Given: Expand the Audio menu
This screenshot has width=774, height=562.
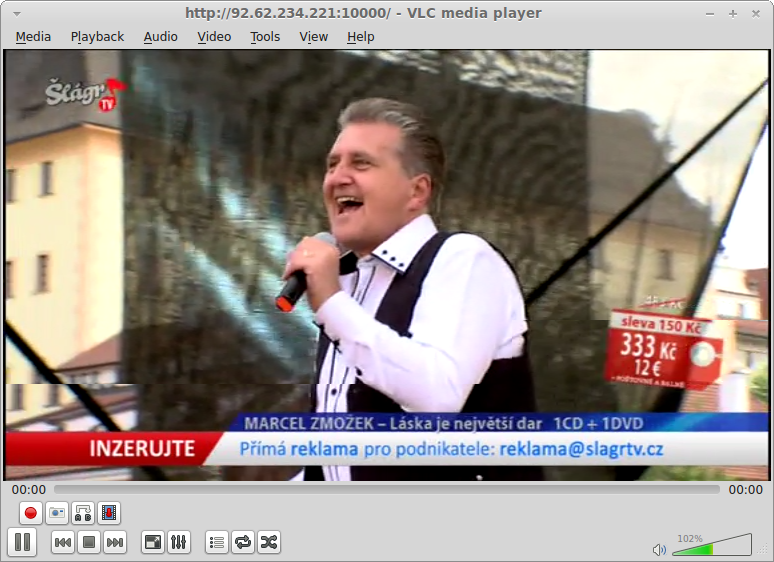Looking at the screenshot, I should click(x=160, y=37).
